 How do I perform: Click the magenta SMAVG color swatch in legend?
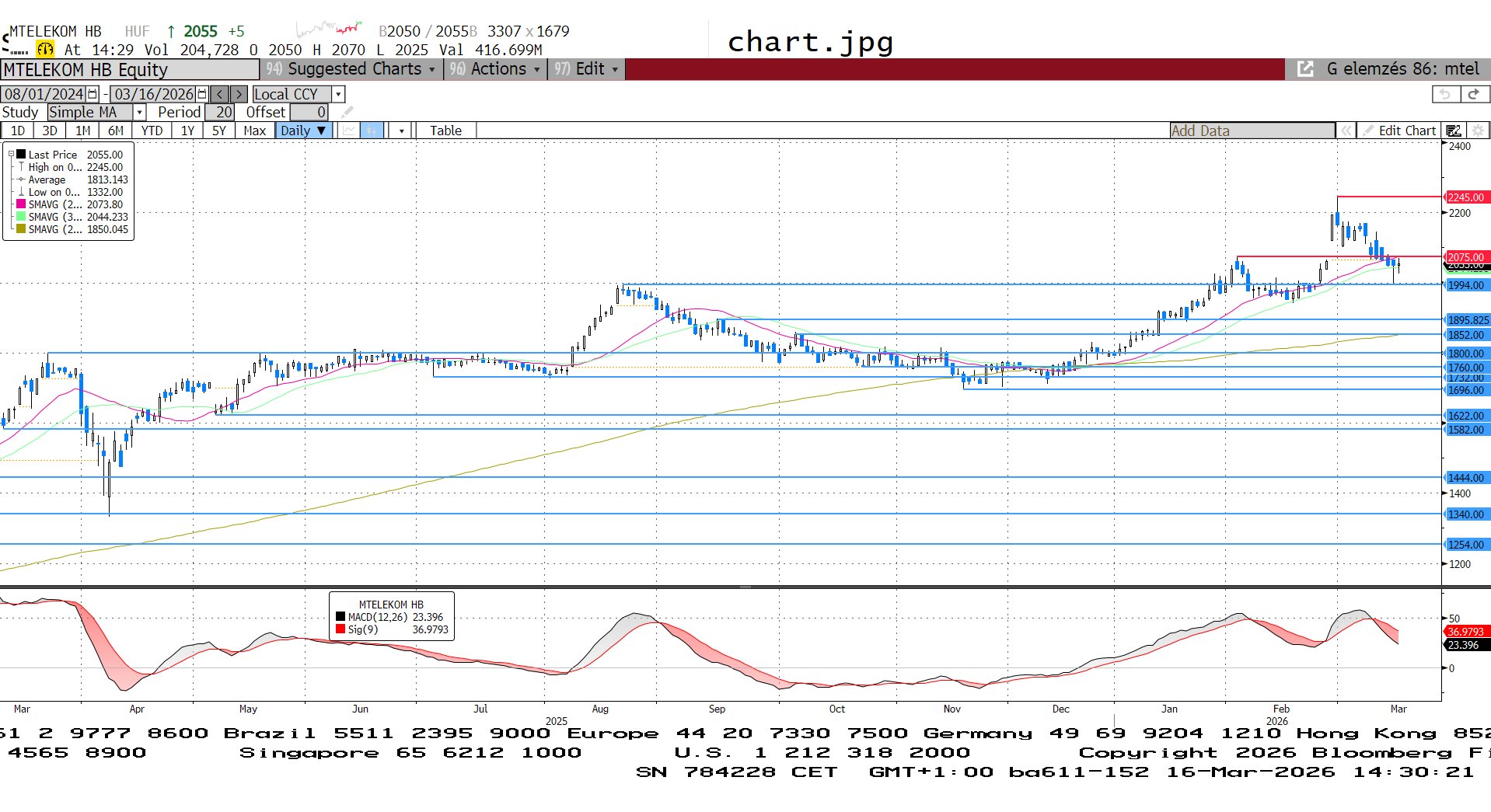[x=21, y=204]
